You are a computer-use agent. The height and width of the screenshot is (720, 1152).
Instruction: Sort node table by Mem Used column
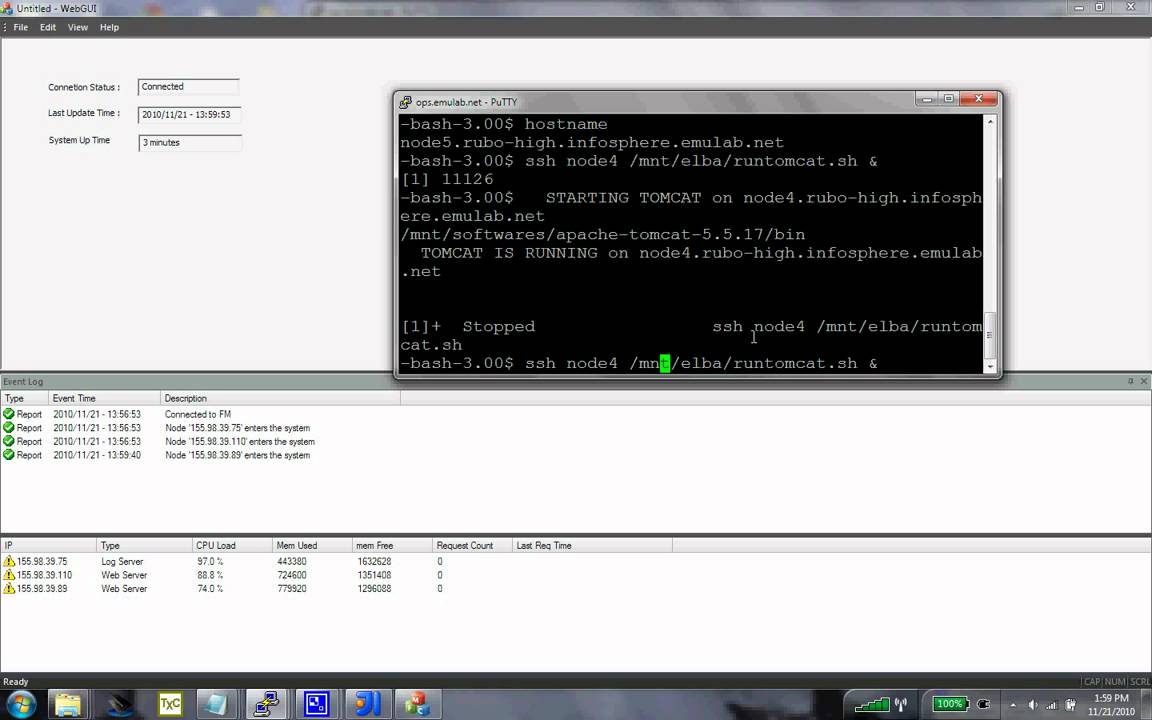tap(312, 545)
